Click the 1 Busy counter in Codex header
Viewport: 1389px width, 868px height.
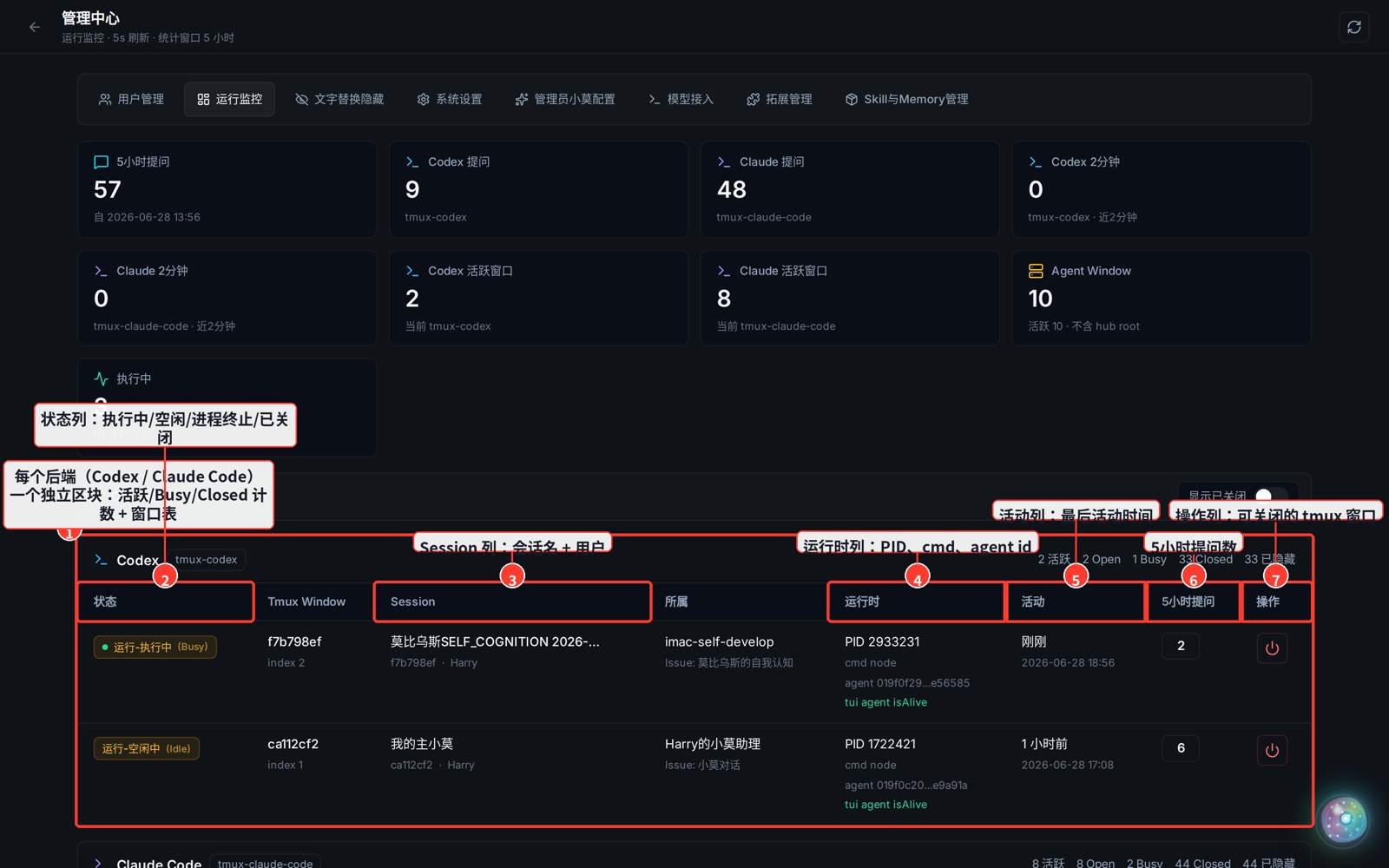pos(1149,559)
